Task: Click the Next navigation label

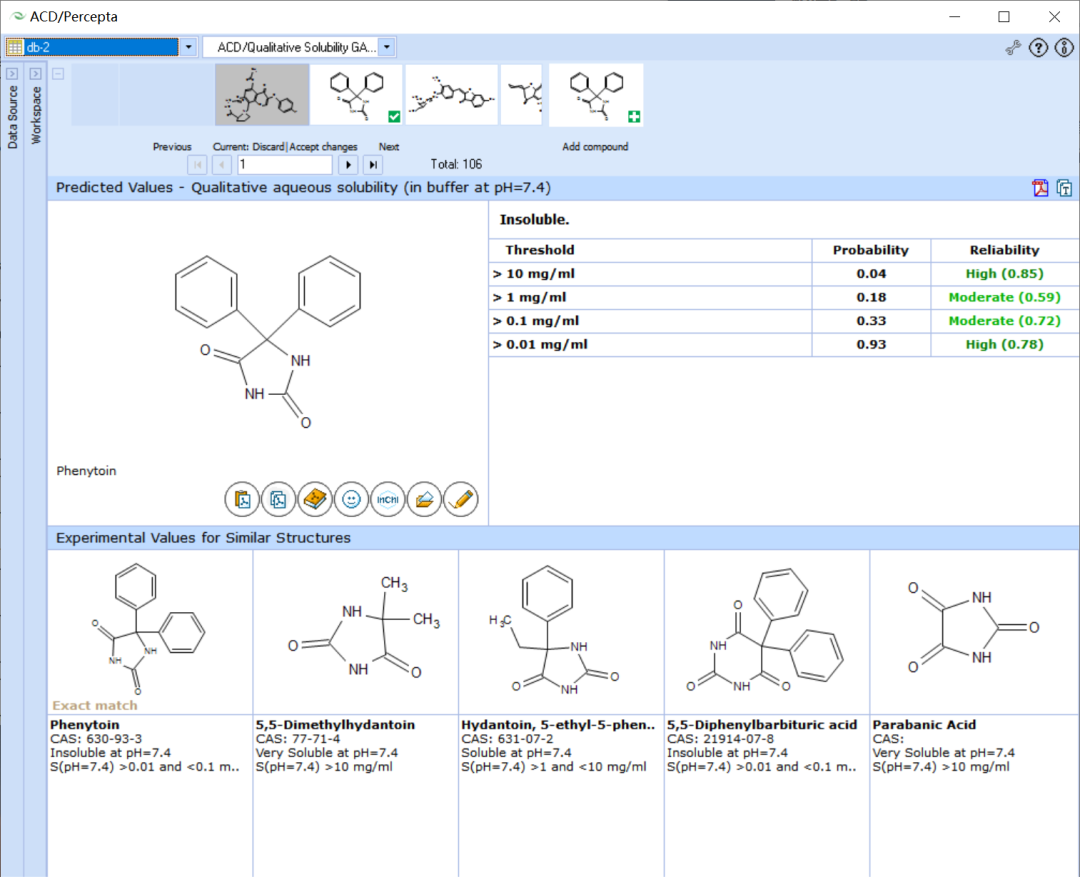Action: pyautogui.click(x=388, y=147)
